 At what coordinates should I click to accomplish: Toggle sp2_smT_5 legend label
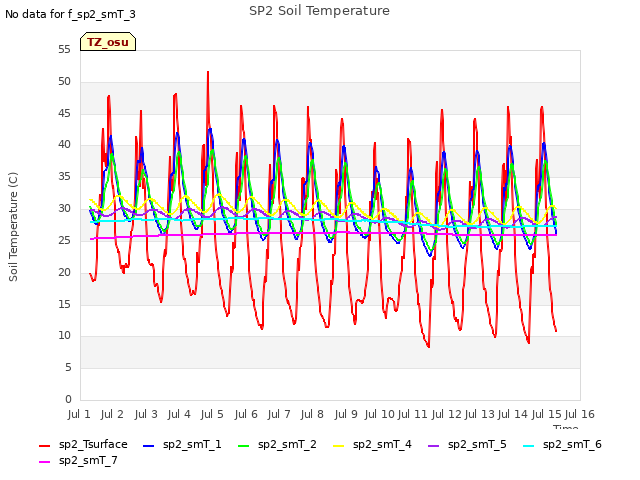tap(477, 444)
